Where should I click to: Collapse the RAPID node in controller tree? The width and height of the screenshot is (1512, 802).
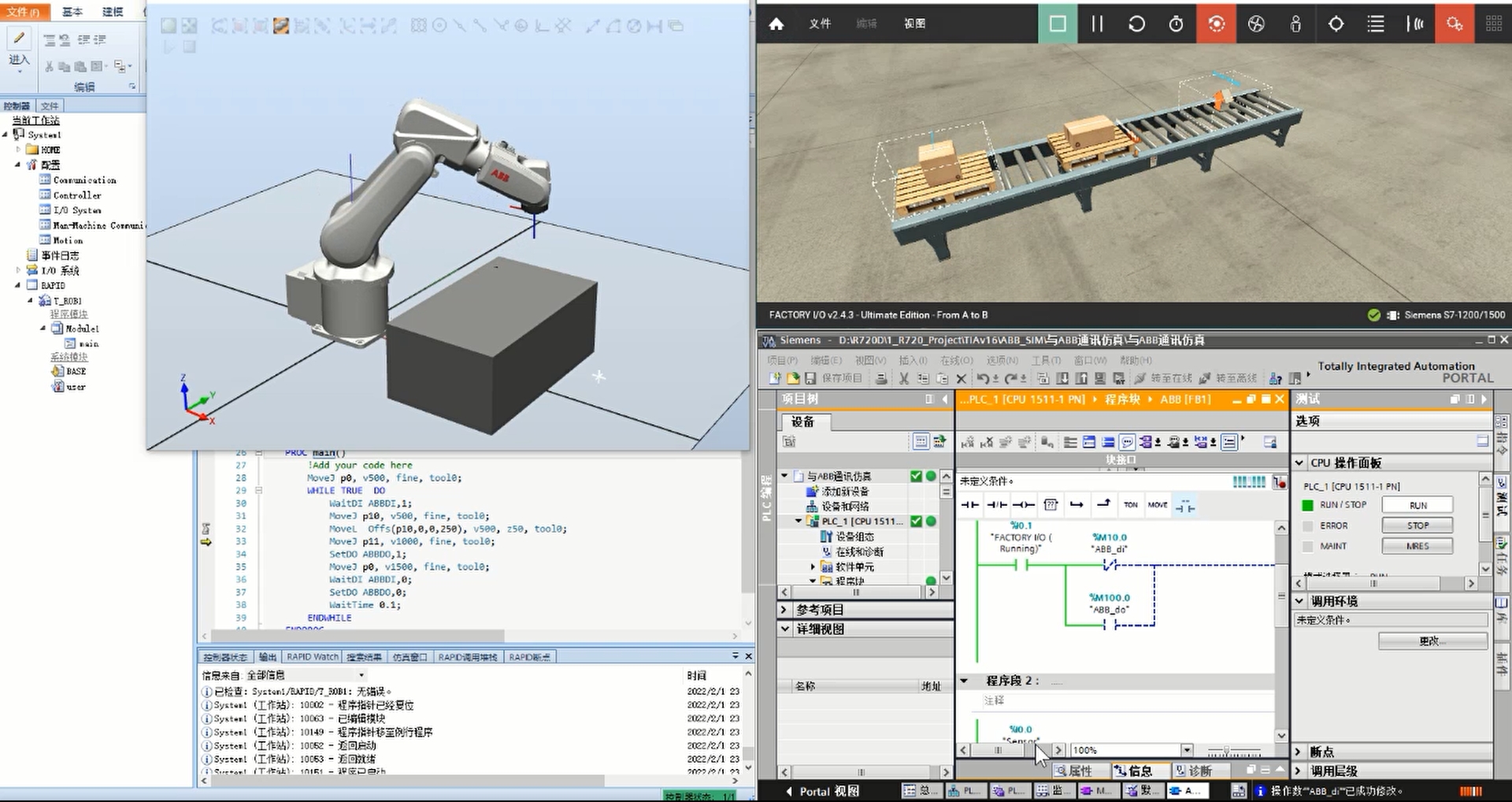[18, 285]
